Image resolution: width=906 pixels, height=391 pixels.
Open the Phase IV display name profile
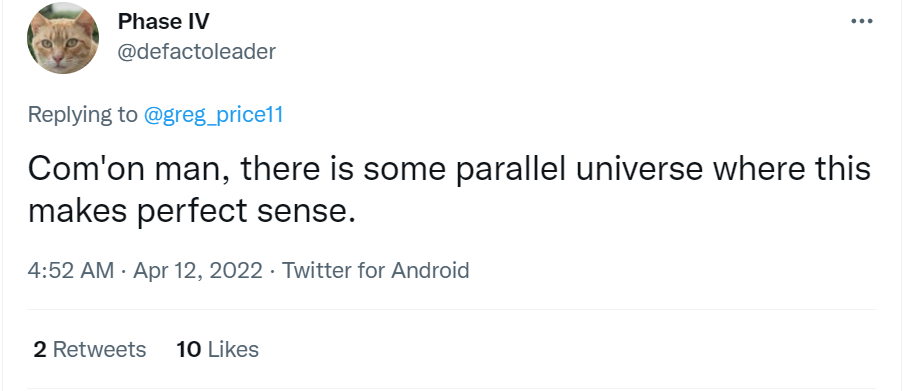(x=164, y=22)
